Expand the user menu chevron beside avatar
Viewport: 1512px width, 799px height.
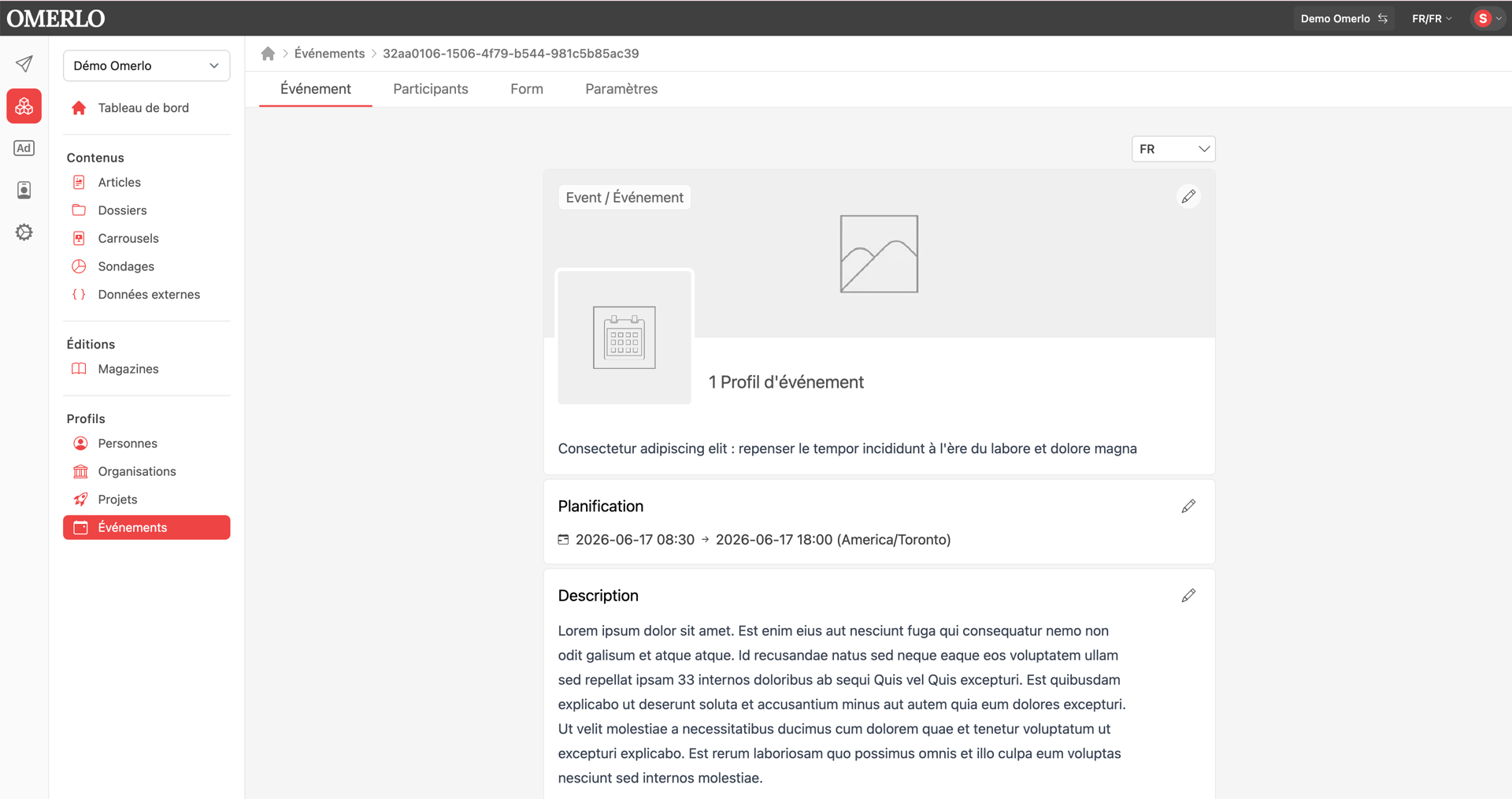[1499, 19]
